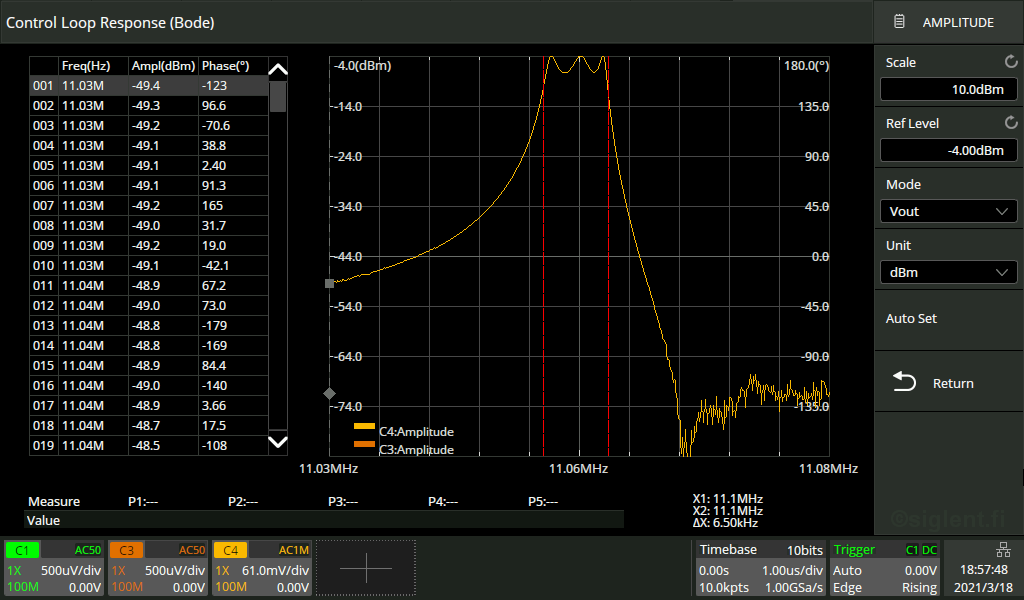The height and width of the screenshot is (600, 1024).
Task: Click the Scale value field 10.0dBm
Action: coord(948,89)
